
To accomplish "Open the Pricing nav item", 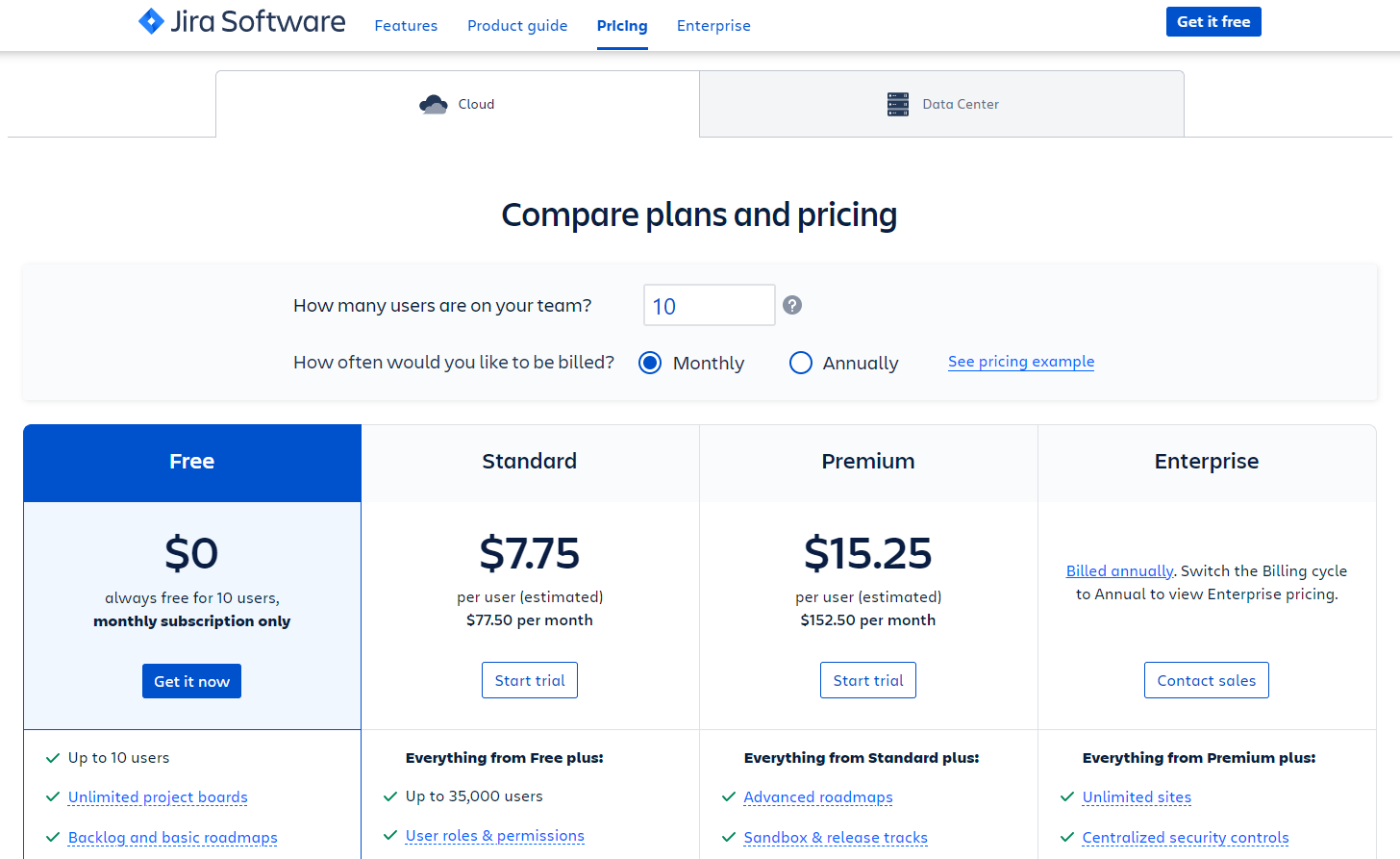I will 622,26.
